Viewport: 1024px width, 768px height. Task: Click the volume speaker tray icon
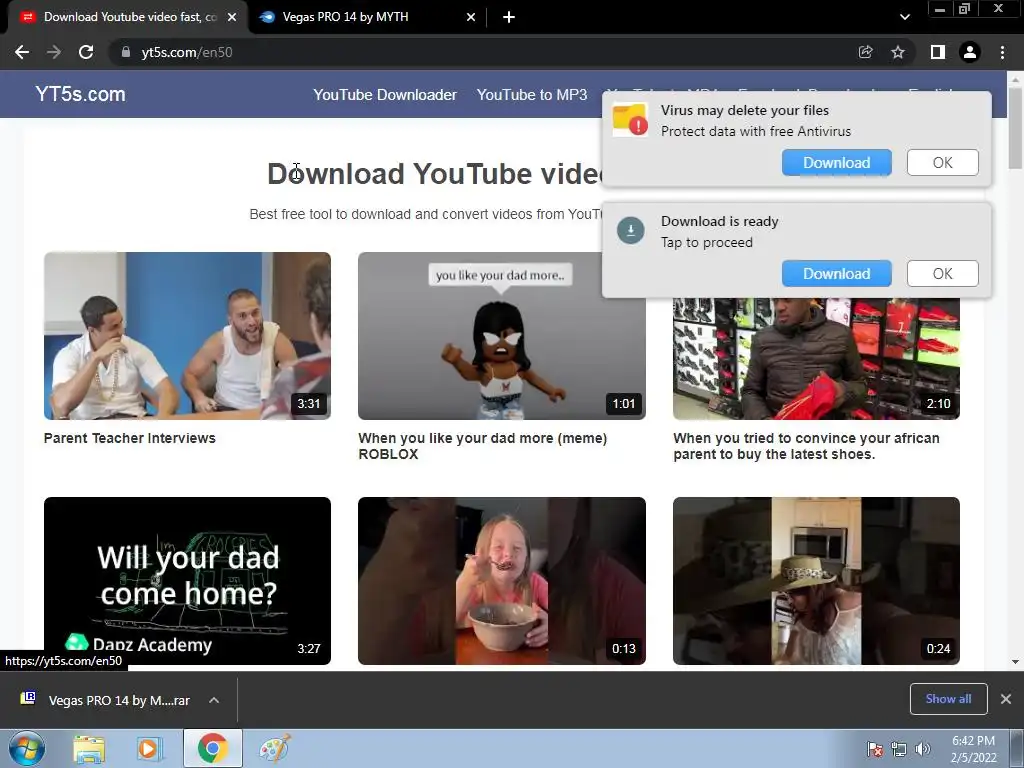(x=923, y=749)
